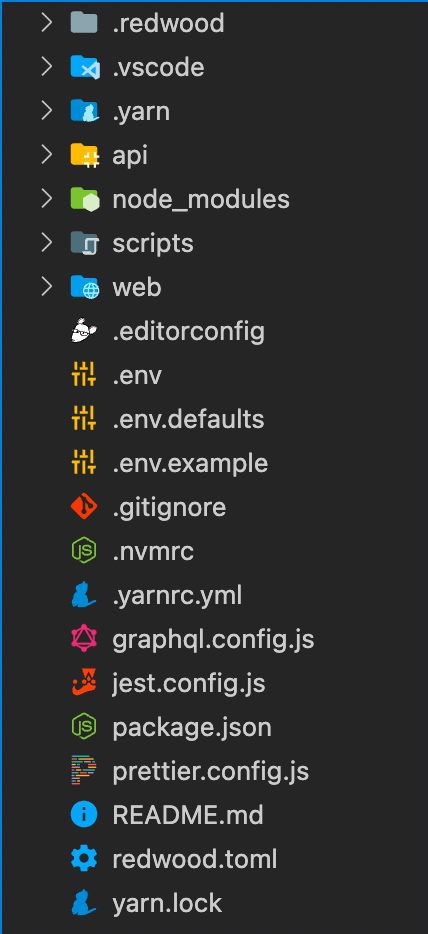
Task: Click the green node_modules folder icon
Action: (x=84, y=199)
